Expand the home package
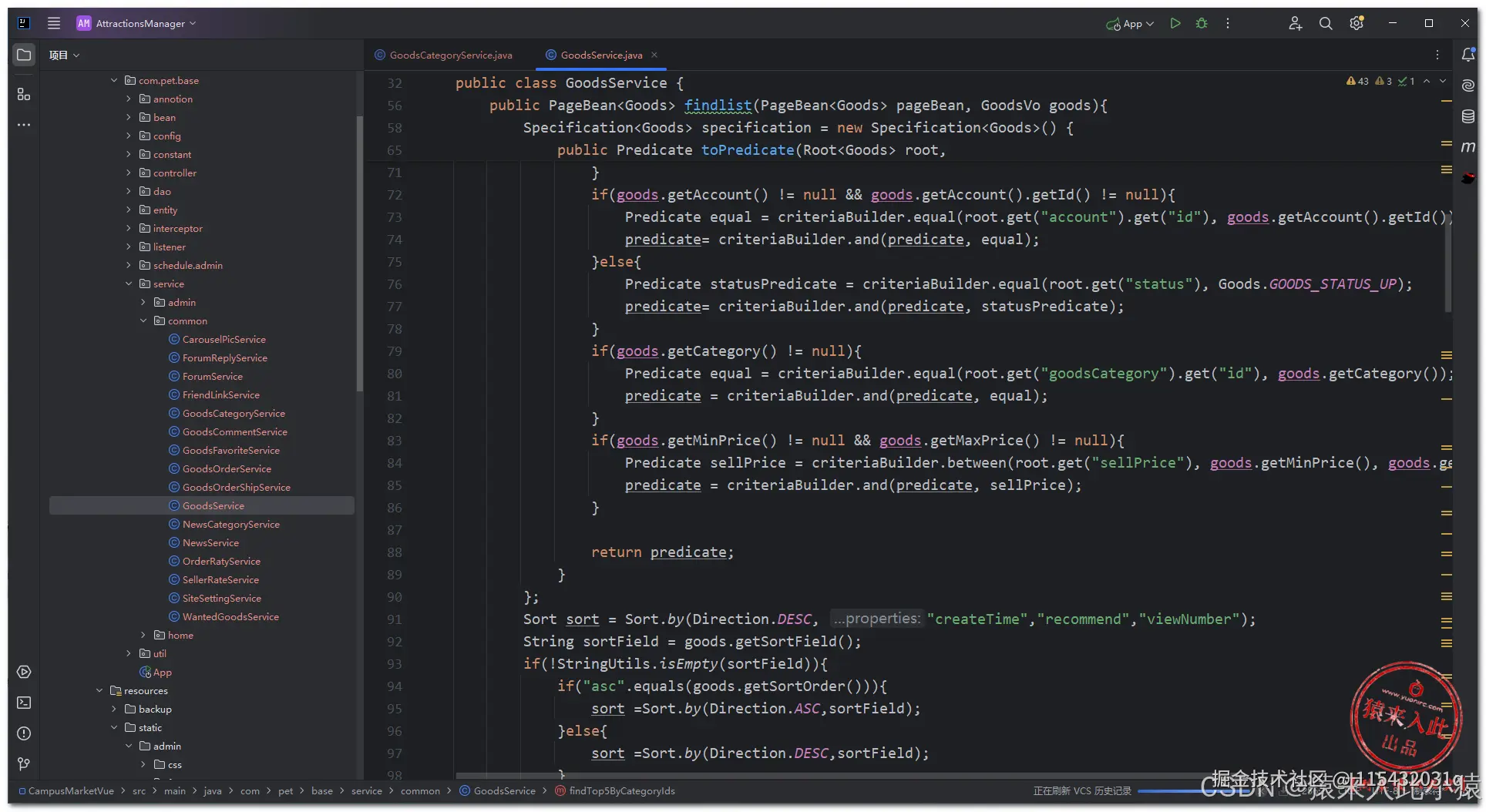This screenshot has width=1486, height=812. click(143, 635)
